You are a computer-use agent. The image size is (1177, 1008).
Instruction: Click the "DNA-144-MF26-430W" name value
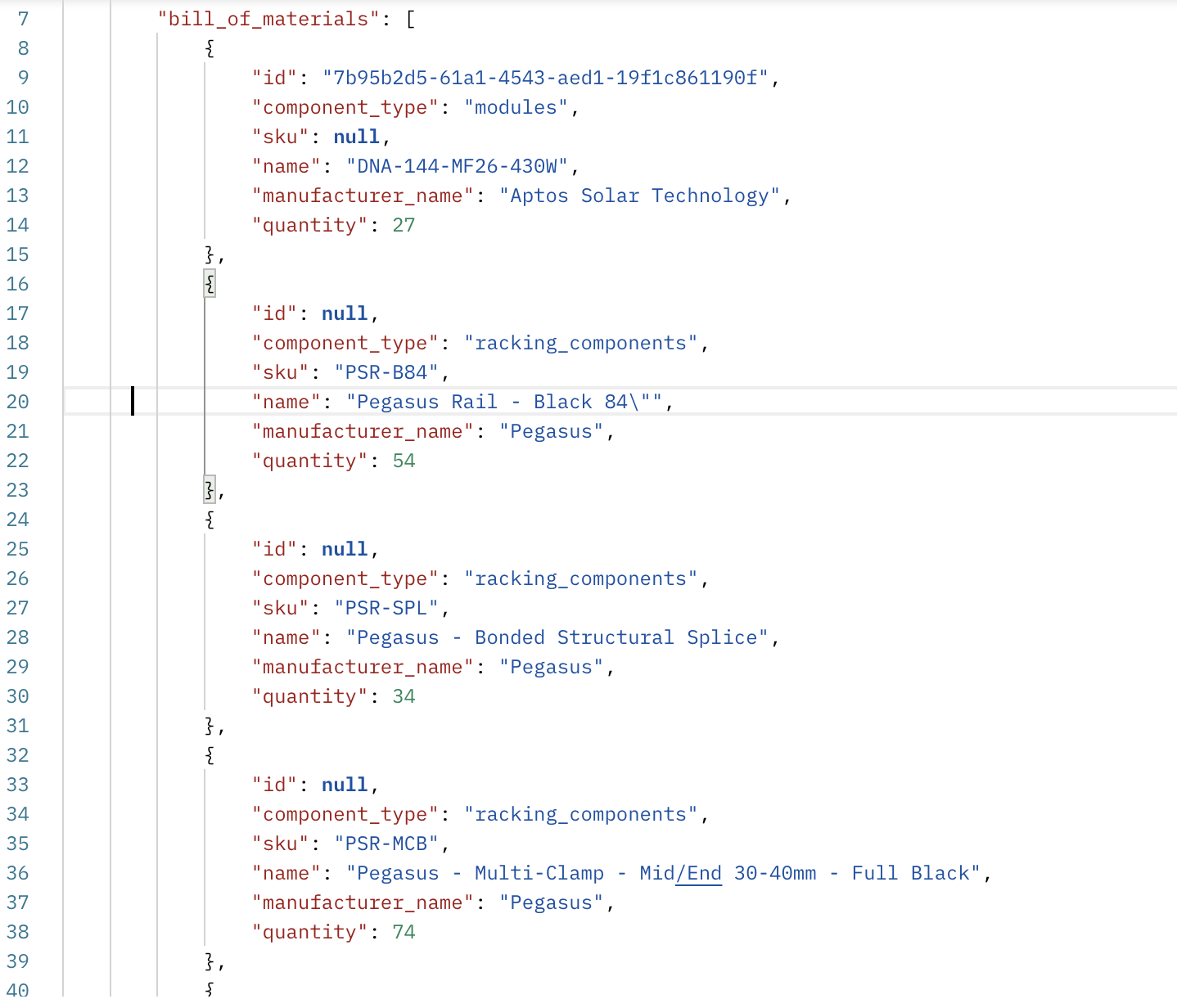[457, 166]
